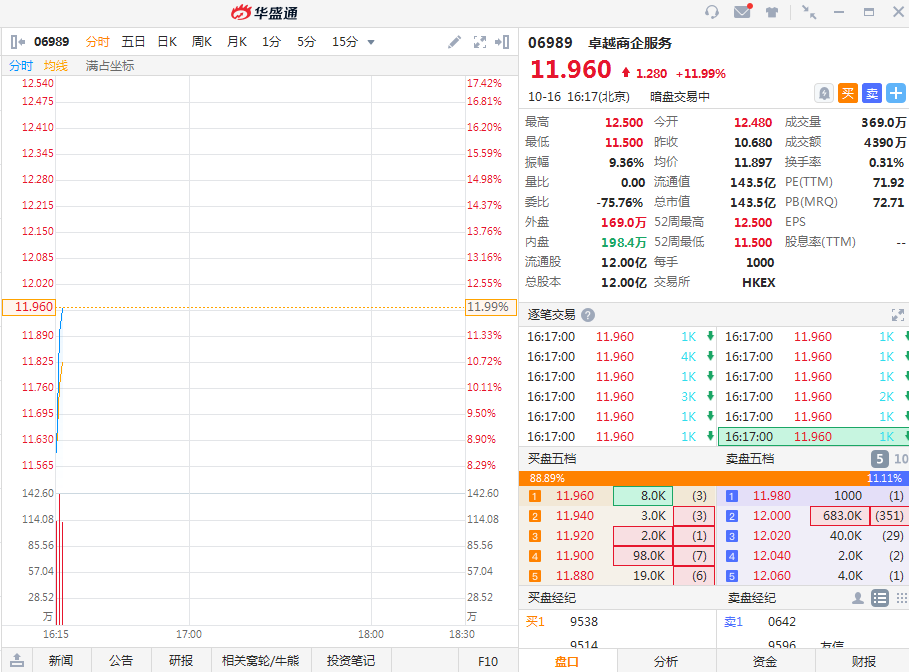Click the orange 买 buy button
This screenshot has height=672, width=909.
848,93
